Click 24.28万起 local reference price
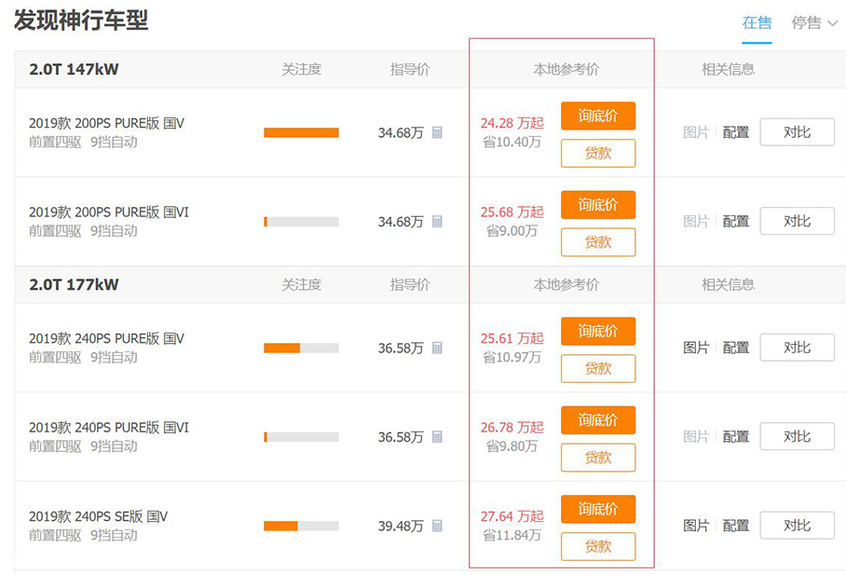 point(512,123)
